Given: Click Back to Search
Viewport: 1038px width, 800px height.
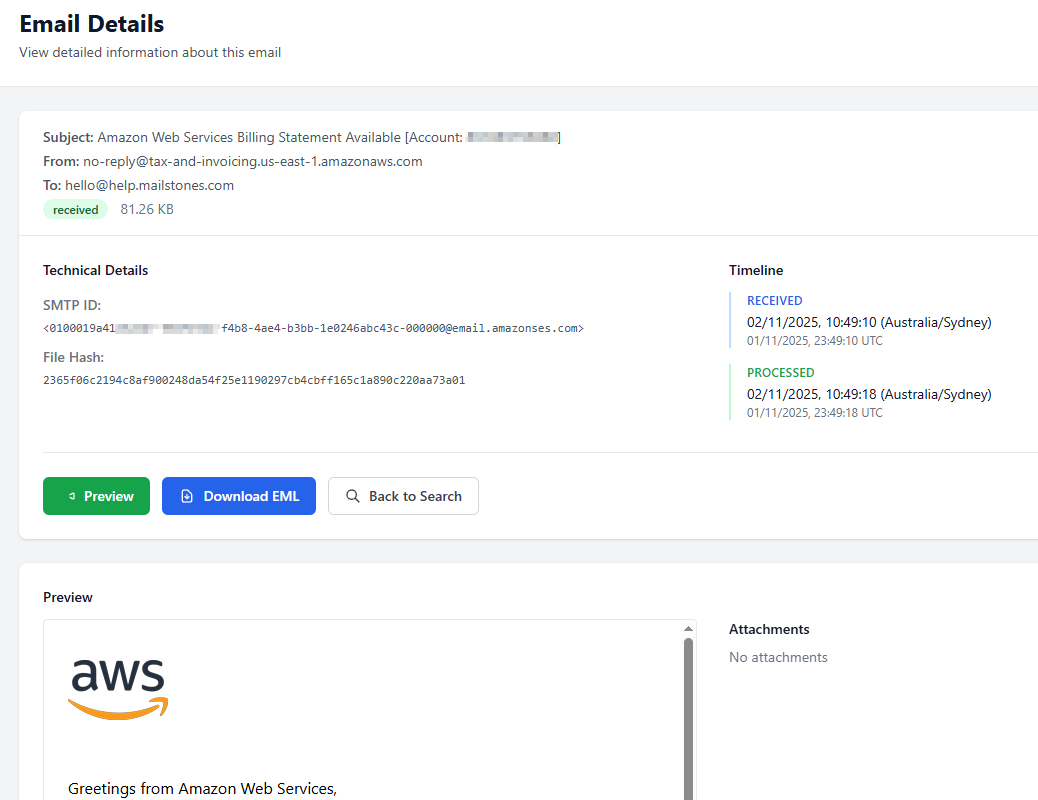Looking at the screenshot, I should click(x=403, y=496).
